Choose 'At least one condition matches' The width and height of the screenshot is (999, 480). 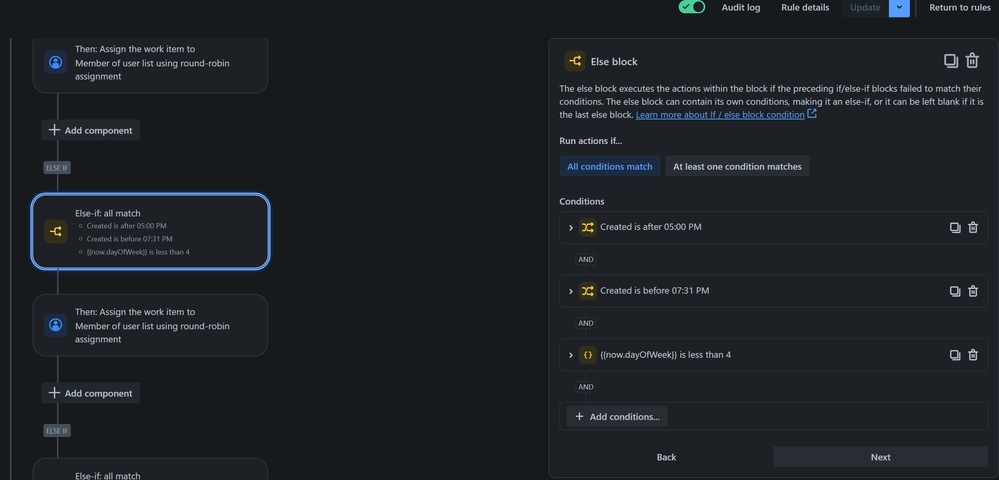(x=737, y=166)
